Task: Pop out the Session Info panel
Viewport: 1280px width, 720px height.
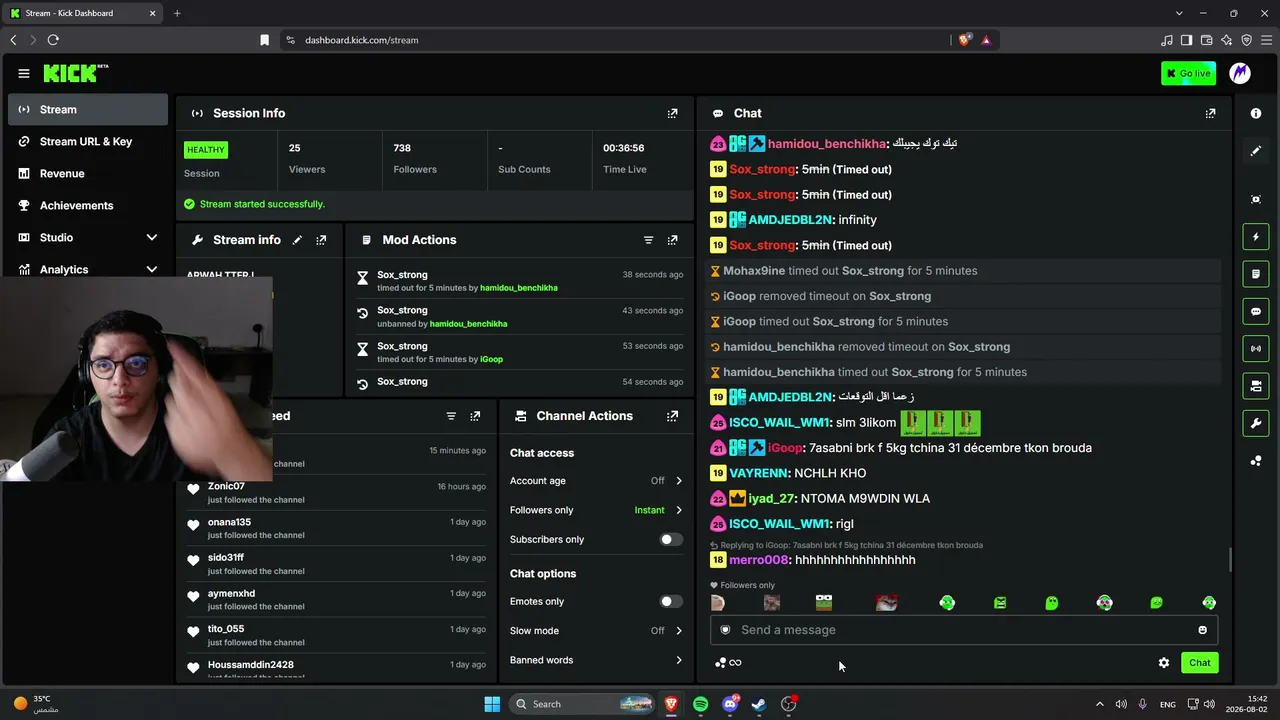Action: tap(672, 113)
